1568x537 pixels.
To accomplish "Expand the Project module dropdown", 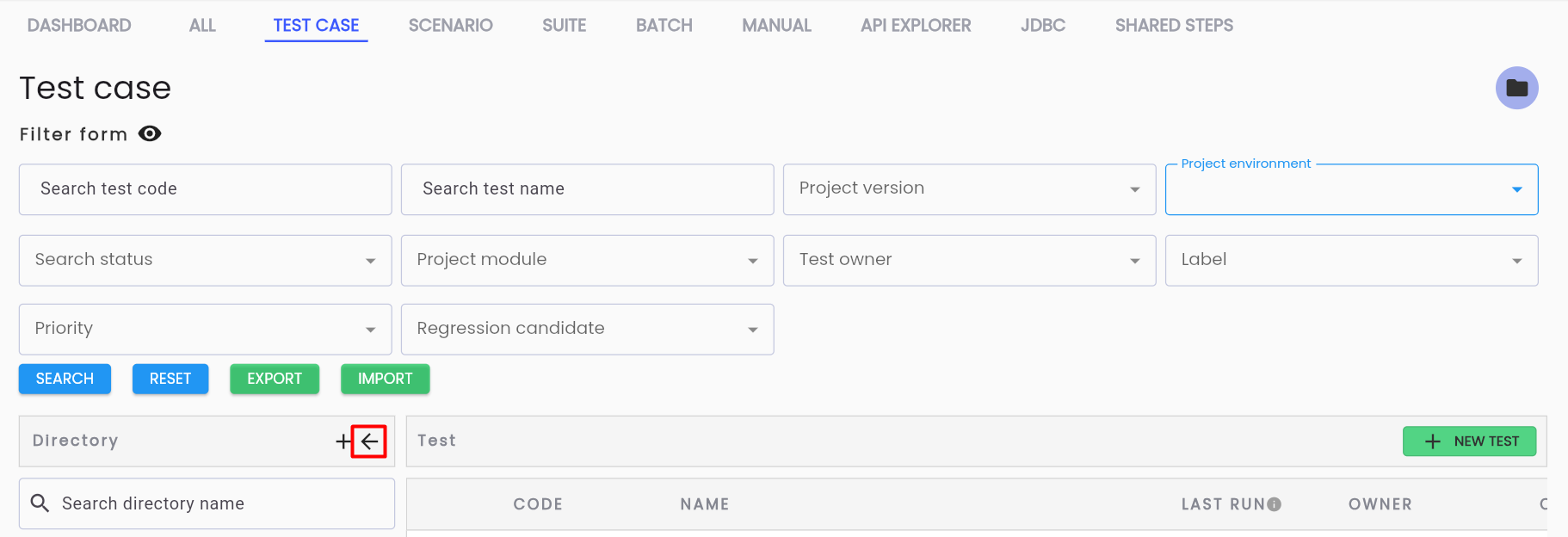I will coord(587,260).
